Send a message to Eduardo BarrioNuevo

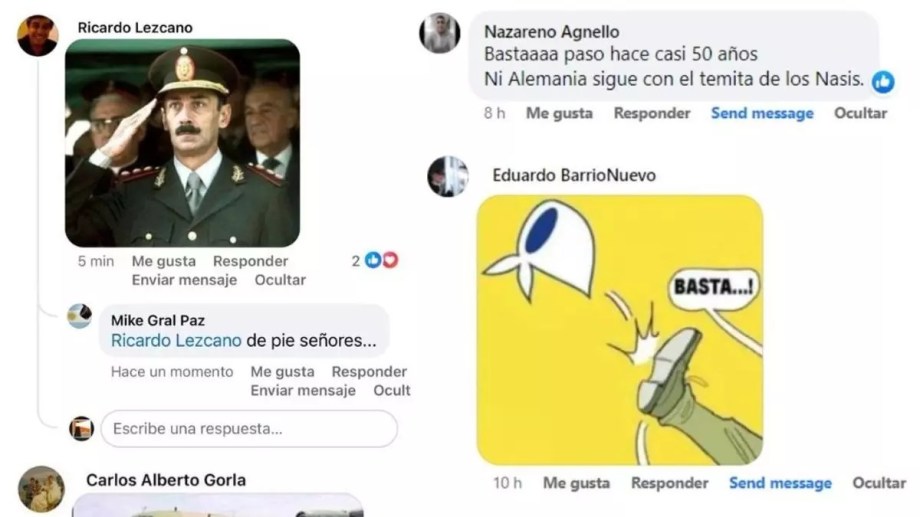[x=780, y=483]
